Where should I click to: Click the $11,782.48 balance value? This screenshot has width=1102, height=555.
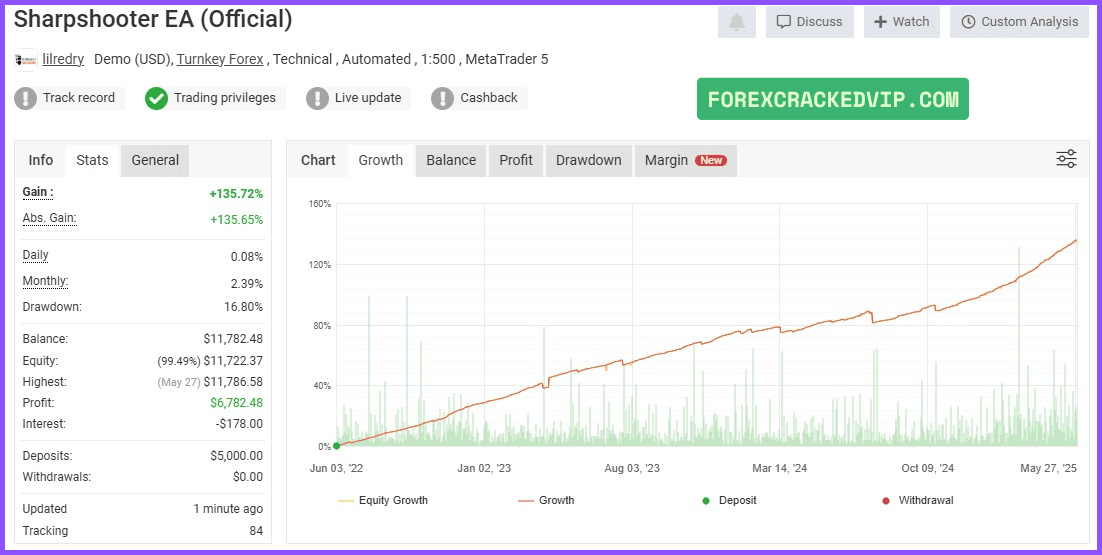[233, 339]
